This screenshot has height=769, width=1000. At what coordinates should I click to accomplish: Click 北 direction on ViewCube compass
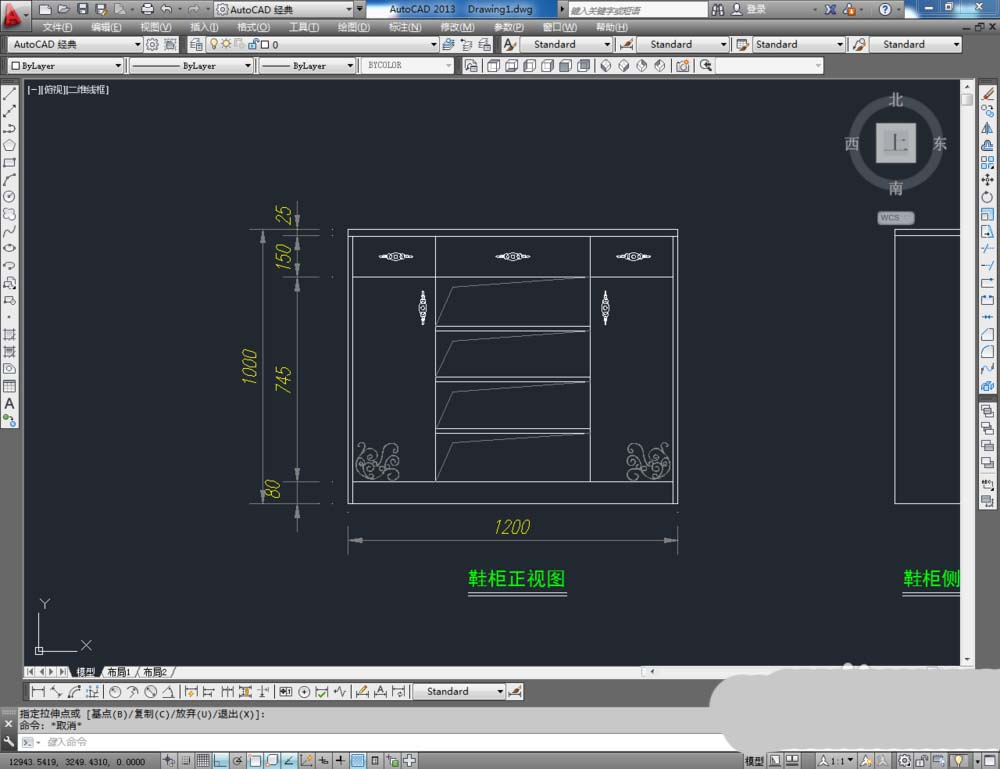(896, 99)
